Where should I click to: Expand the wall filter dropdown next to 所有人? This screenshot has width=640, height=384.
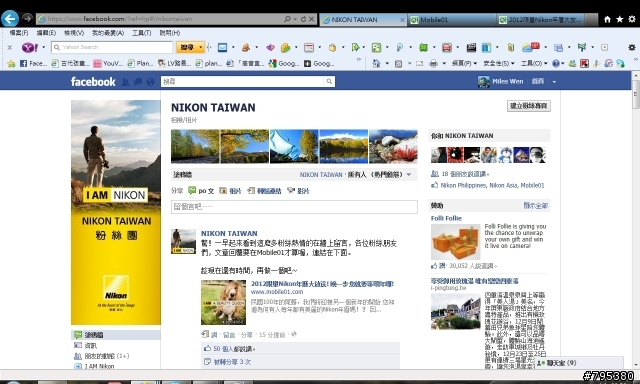pyautogui.click(x=409, y=175)
